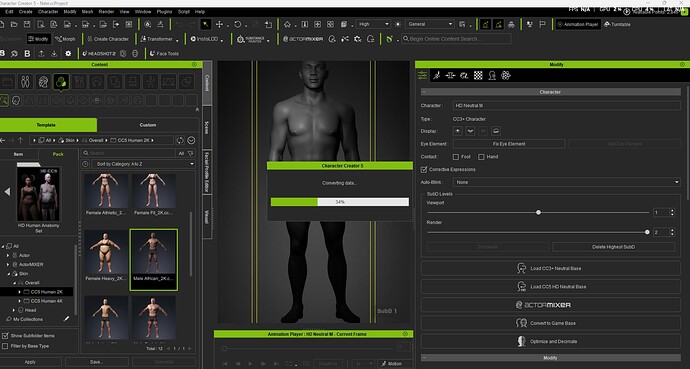
Task: Expand the Transformer dropdown arrow
Action: pos(177,40)
